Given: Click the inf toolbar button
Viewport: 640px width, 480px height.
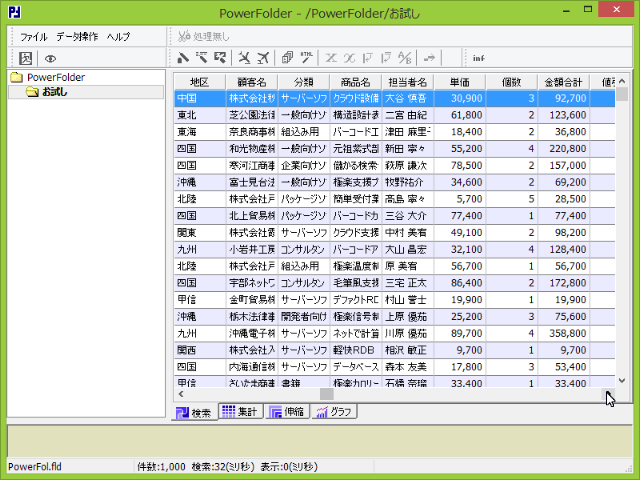Looking at the screenshot, I should (x=478, y=58).
